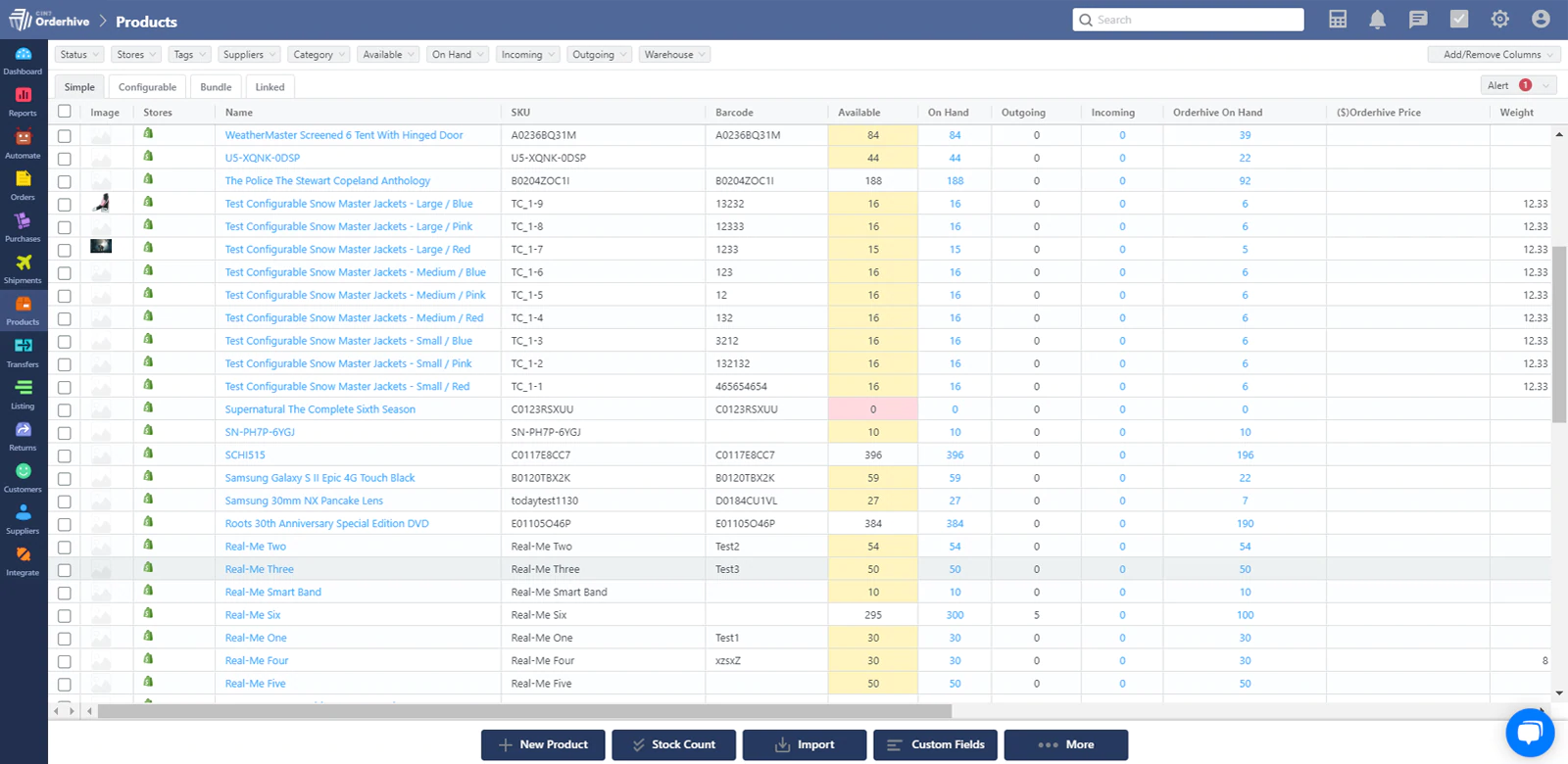Open the Tags filter dropdown
This screenshot has height=764, width=1568.
tap(189, 55)
